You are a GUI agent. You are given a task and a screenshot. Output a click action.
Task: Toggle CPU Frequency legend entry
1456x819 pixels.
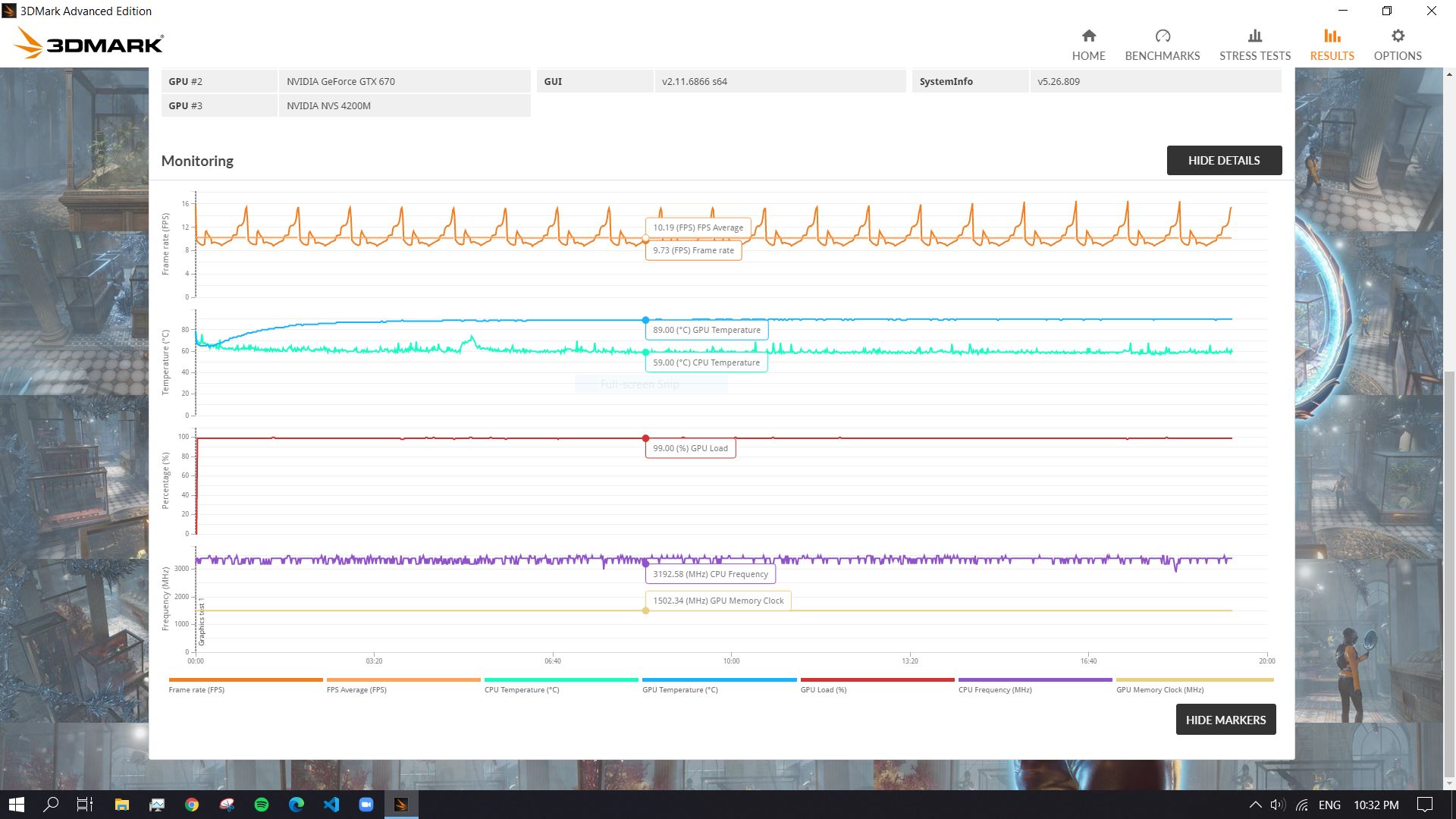[995, 689]
